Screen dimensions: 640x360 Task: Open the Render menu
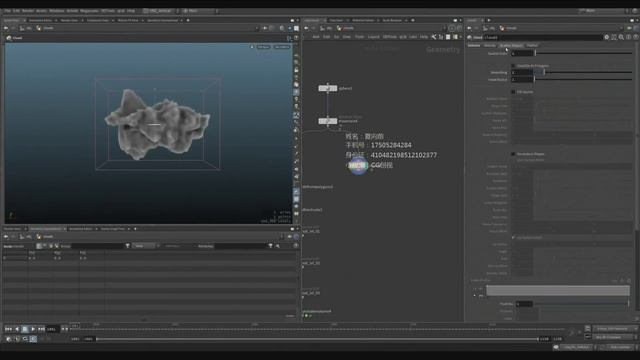[x=28, y=11]
